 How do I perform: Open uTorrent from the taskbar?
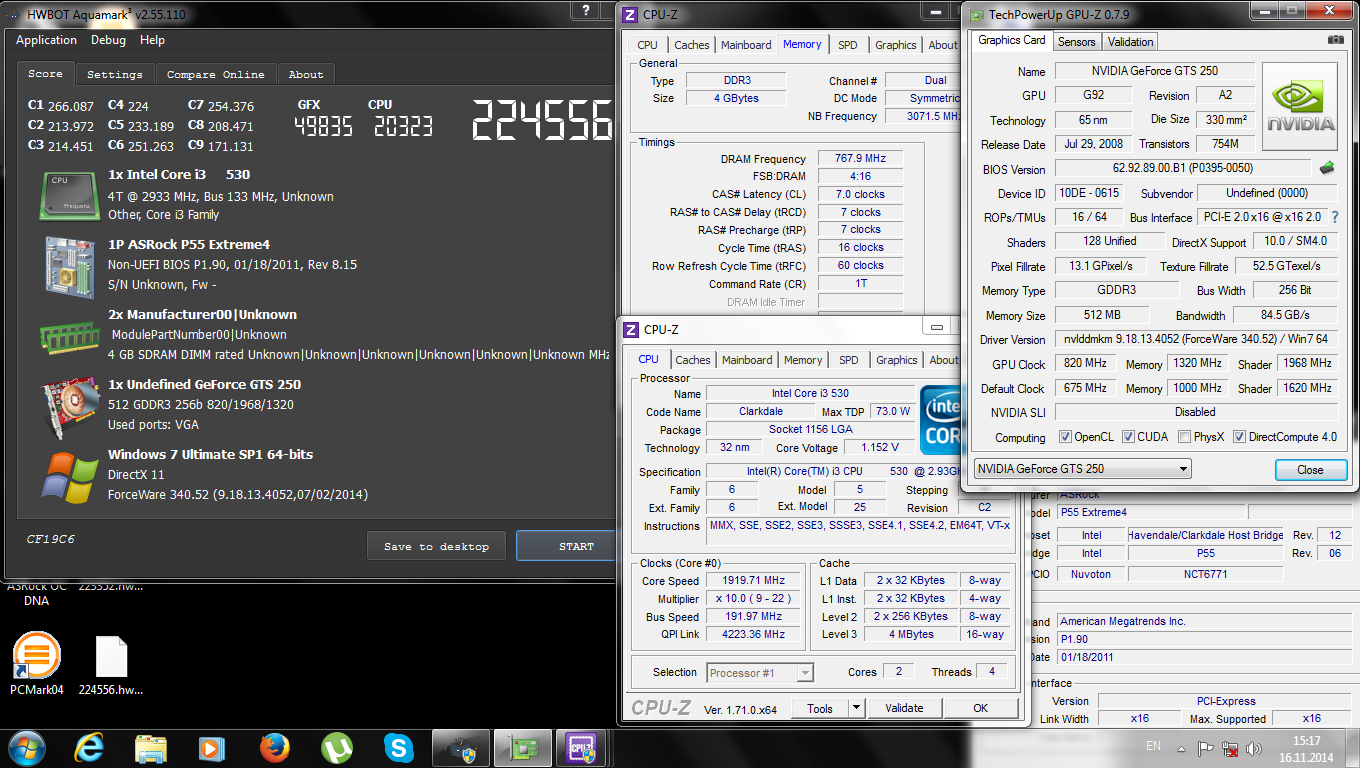pos(337,748)
